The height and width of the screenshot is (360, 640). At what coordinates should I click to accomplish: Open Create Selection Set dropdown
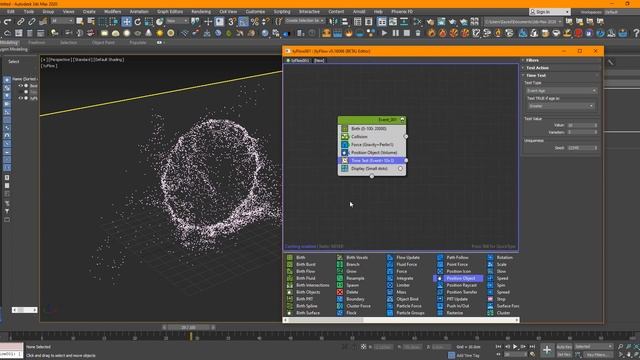pyautogui.click(x=304, y=21)
